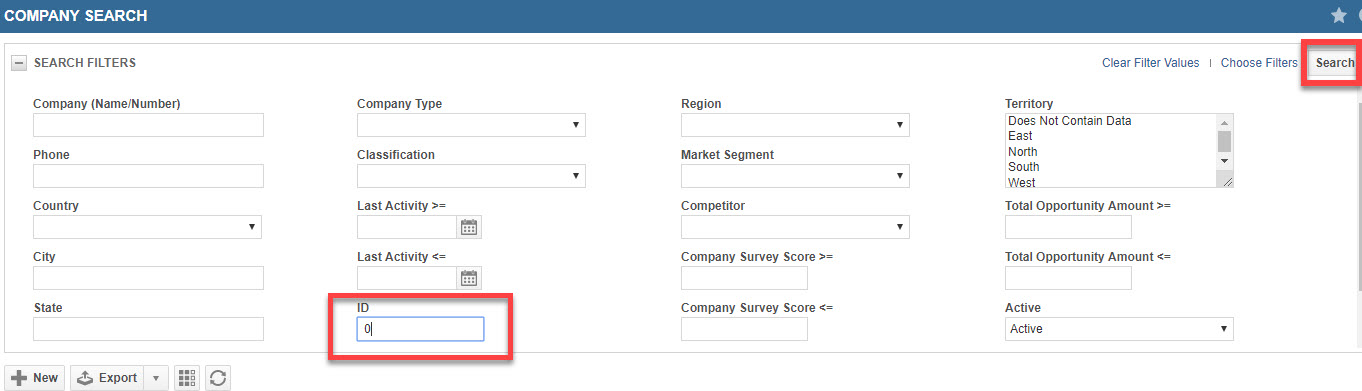Click the refresh icon in the toolbar
Image resolution: width=1362 pixels, height=391 pixels.
click(x=218, y=378)
